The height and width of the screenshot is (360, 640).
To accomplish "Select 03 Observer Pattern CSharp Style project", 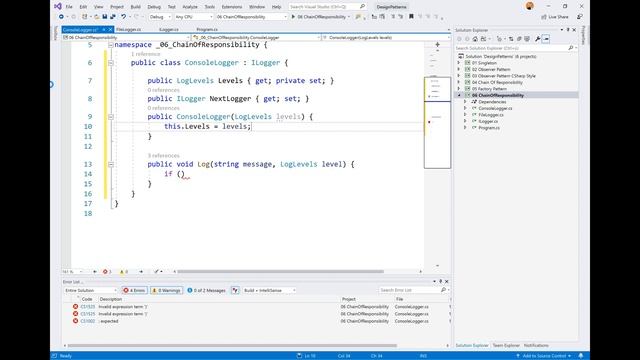I will click(x=504, y=76).
